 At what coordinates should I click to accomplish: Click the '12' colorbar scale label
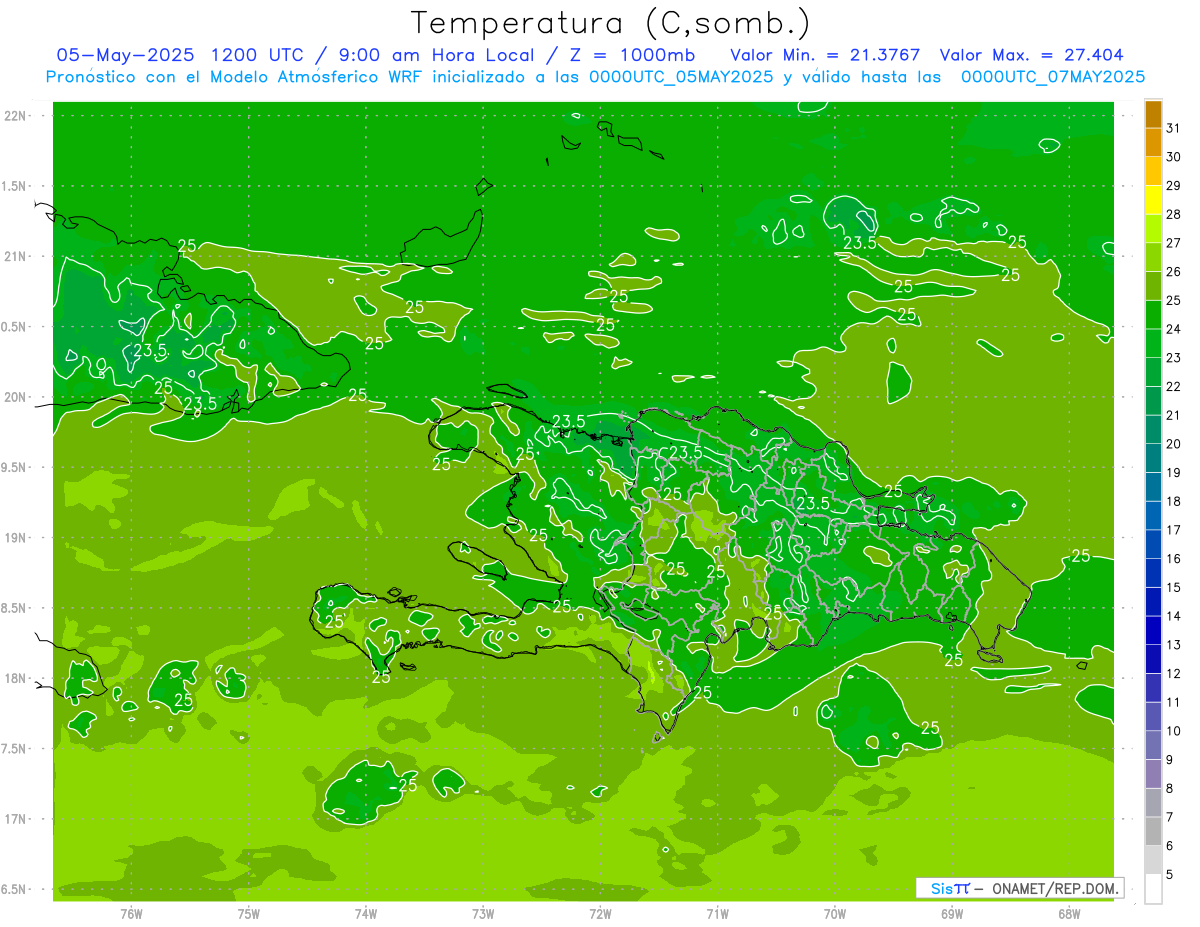[x=1174, y=673]
